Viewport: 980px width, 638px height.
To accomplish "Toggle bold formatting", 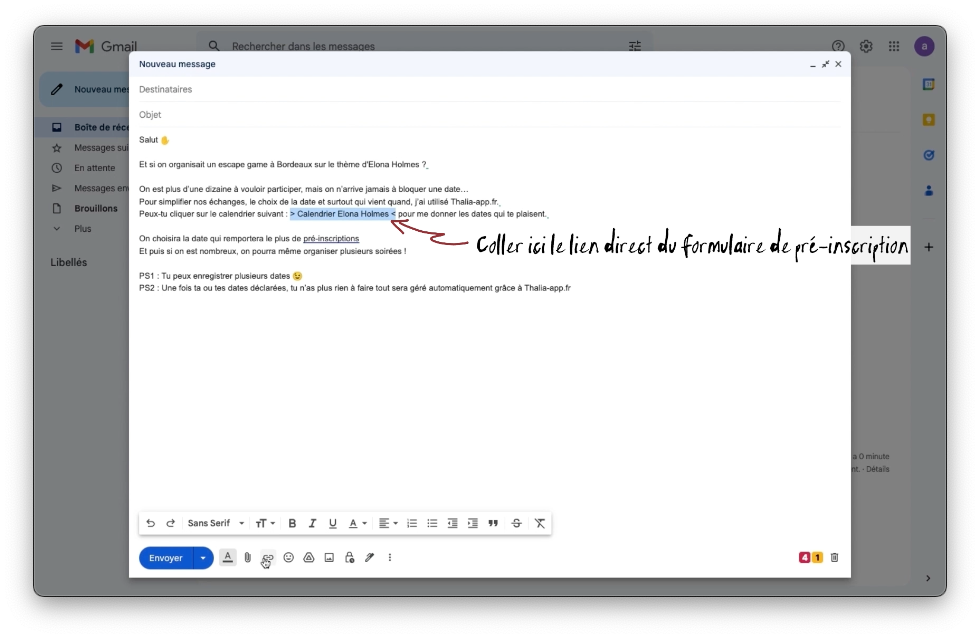I will 292,523.
